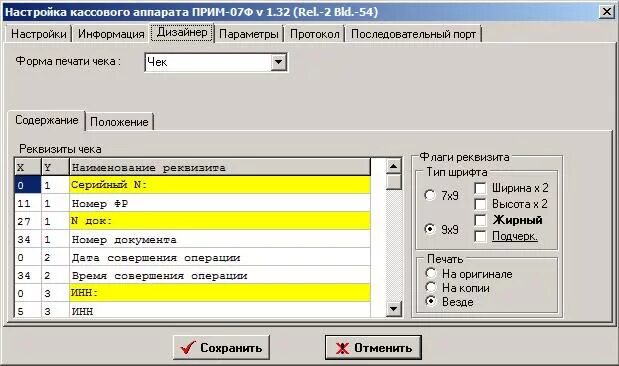Screen dimensions: 619x366
Task: Click X cell value 34 of Номер документа
Action: [28, 239]
